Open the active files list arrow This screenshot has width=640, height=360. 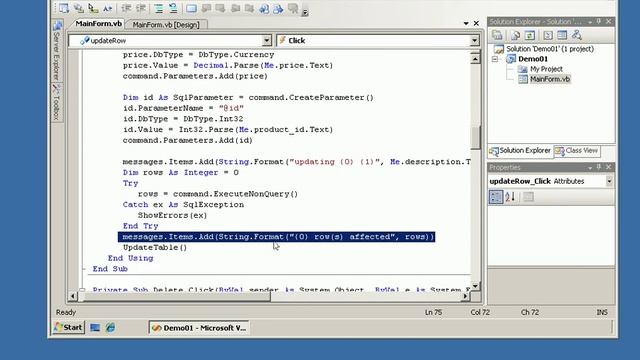click(466, 24)
